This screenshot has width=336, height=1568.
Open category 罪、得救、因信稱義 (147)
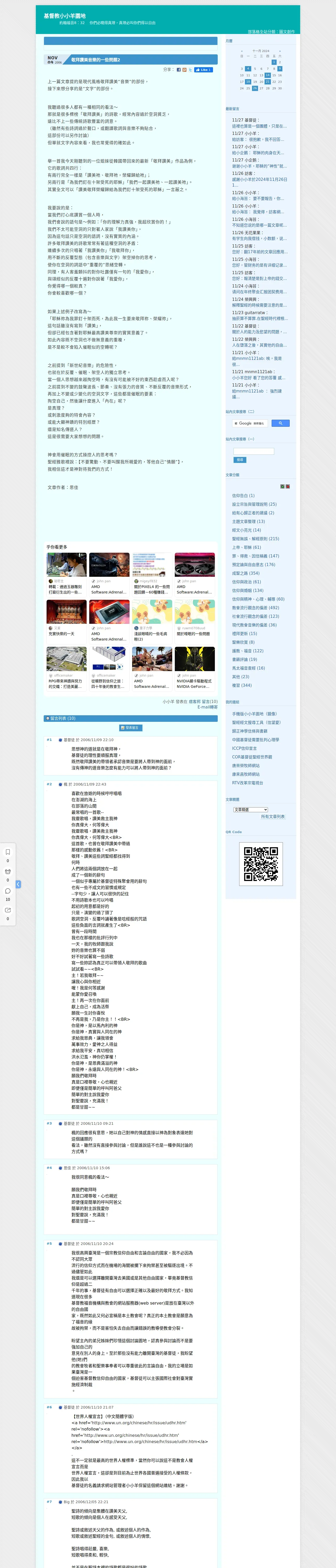(x=255, y=556)
